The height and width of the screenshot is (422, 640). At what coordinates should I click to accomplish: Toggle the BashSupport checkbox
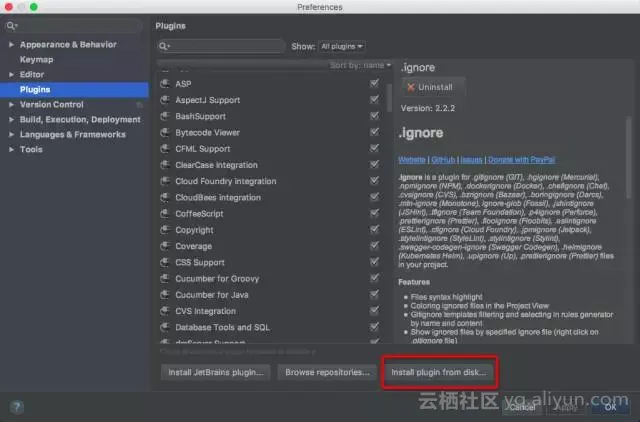374,116
